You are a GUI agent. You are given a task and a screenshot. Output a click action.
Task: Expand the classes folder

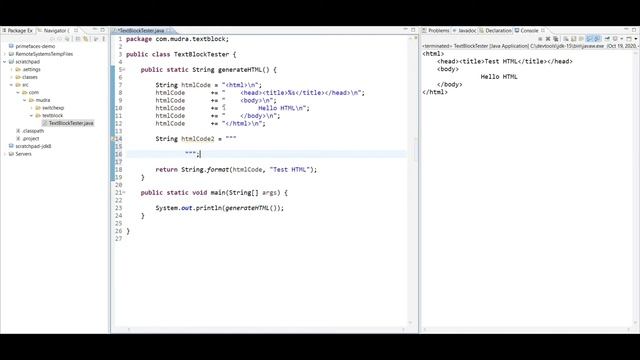(x=11, y=77)
